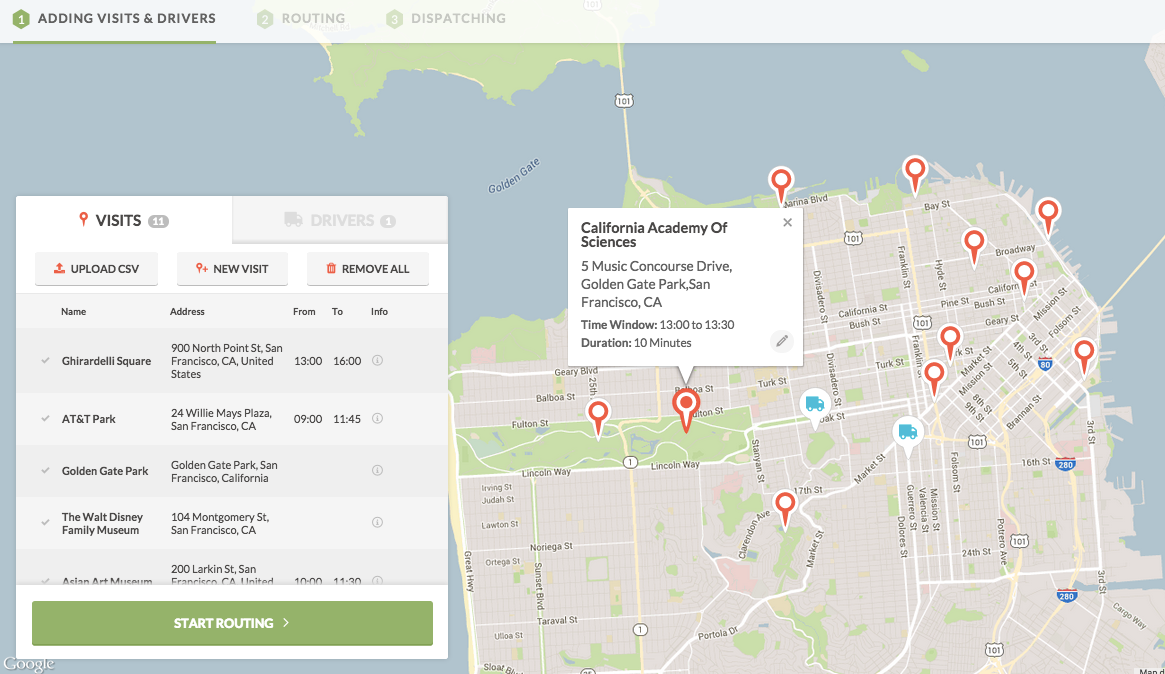Switch to the Drivers tab

340,220
